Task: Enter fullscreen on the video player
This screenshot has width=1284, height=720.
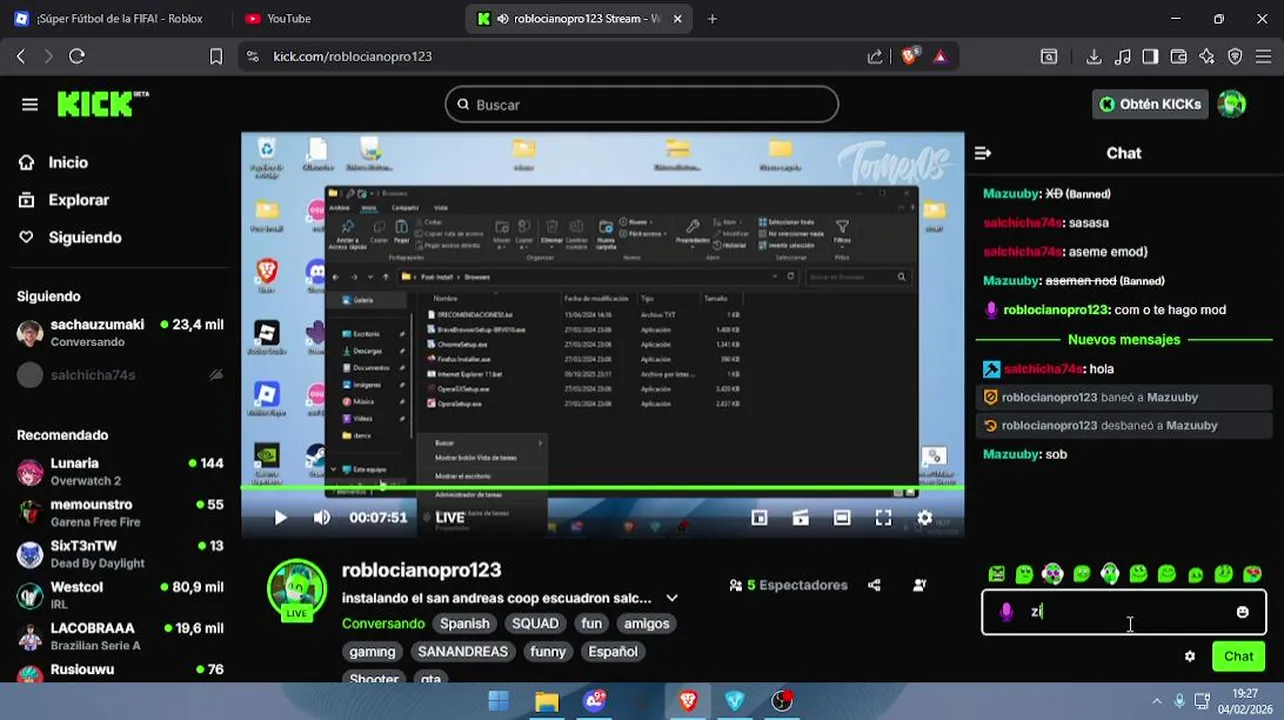Action: pos(883,517)
